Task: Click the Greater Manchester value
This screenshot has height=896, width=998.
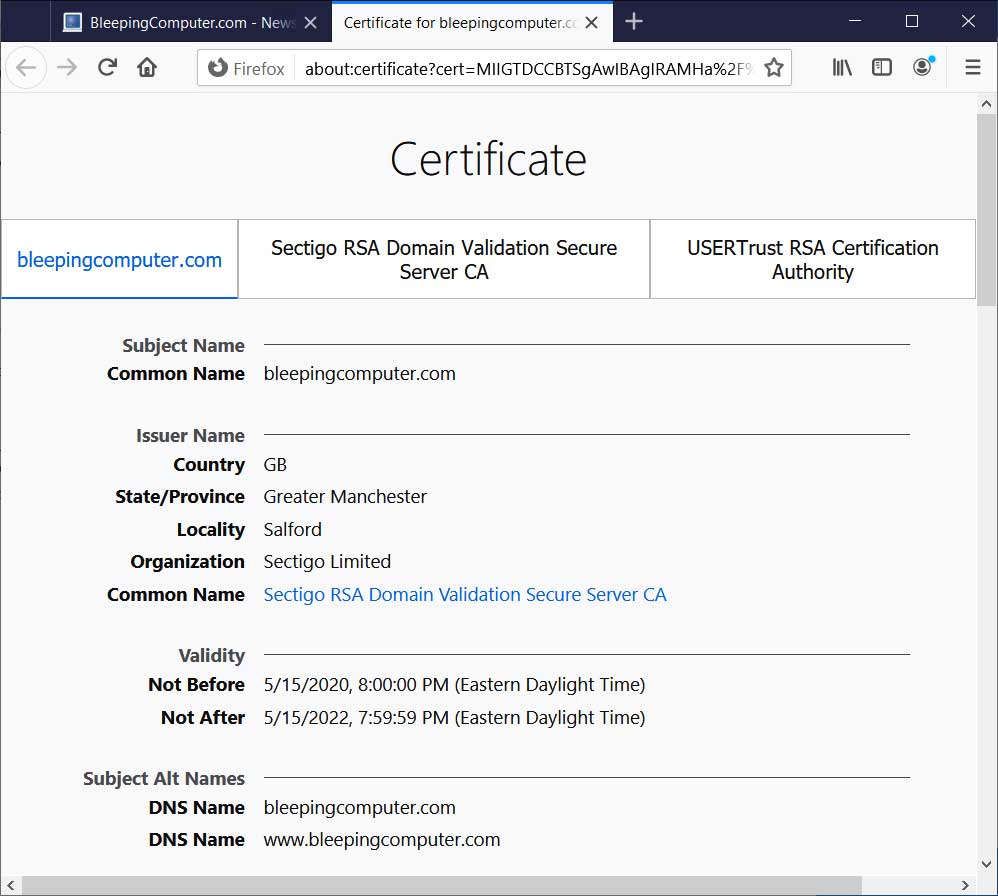Action: pyautogui.click(x=345, y=496)
